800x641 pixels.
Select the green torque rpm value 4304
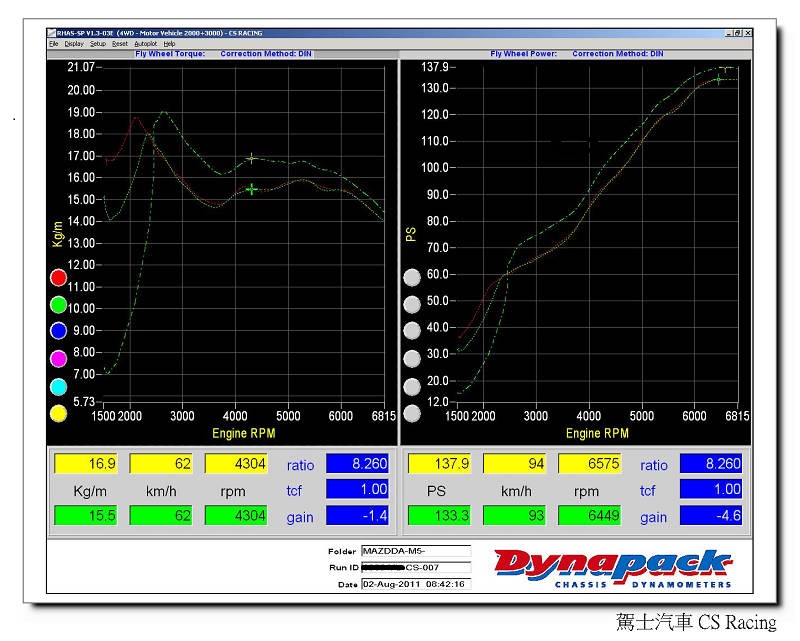236,515
